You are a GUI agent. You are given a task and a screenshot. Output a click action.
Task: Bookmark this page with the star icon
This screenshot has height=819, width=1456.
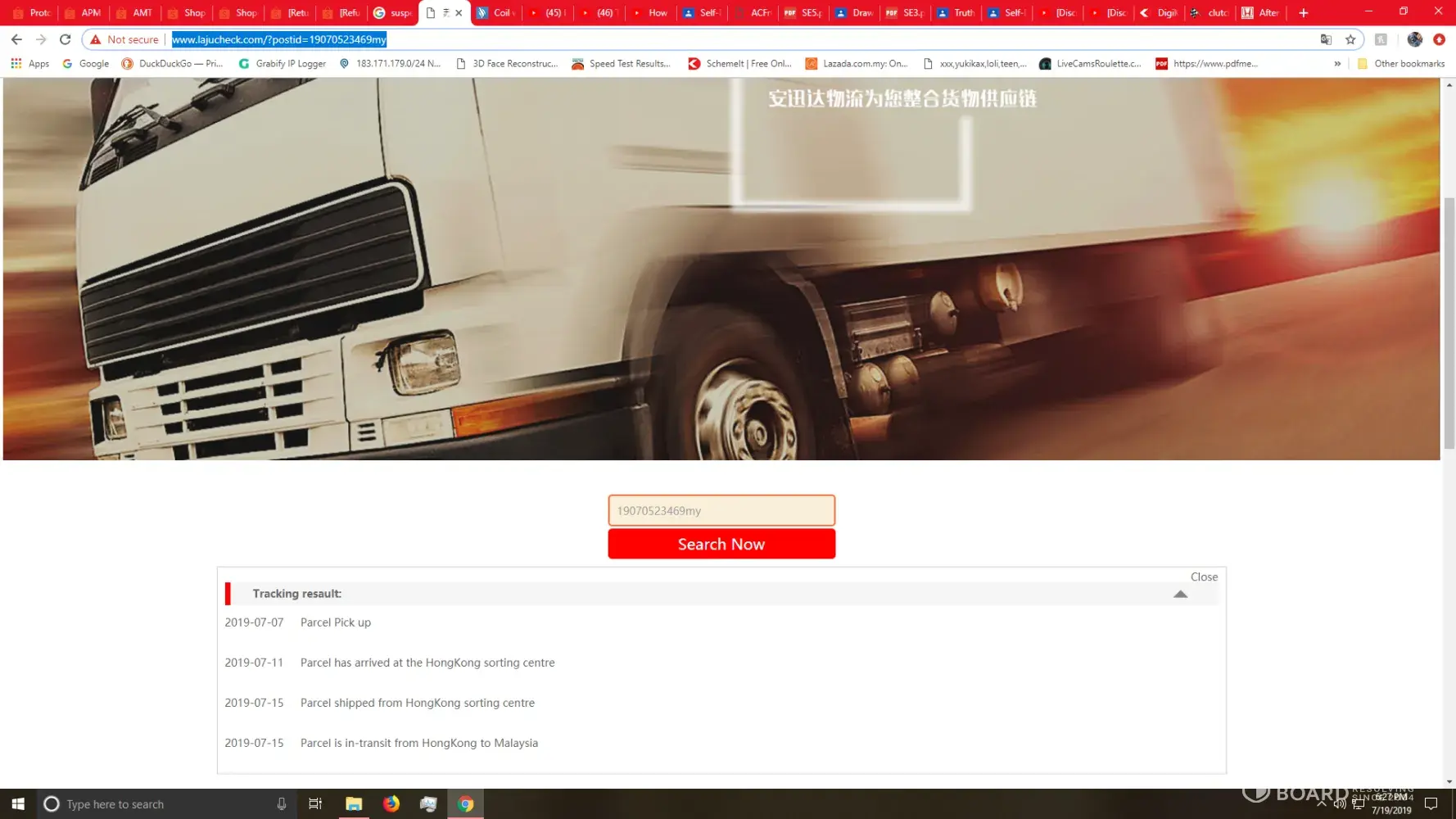(x=1350, y=39)
